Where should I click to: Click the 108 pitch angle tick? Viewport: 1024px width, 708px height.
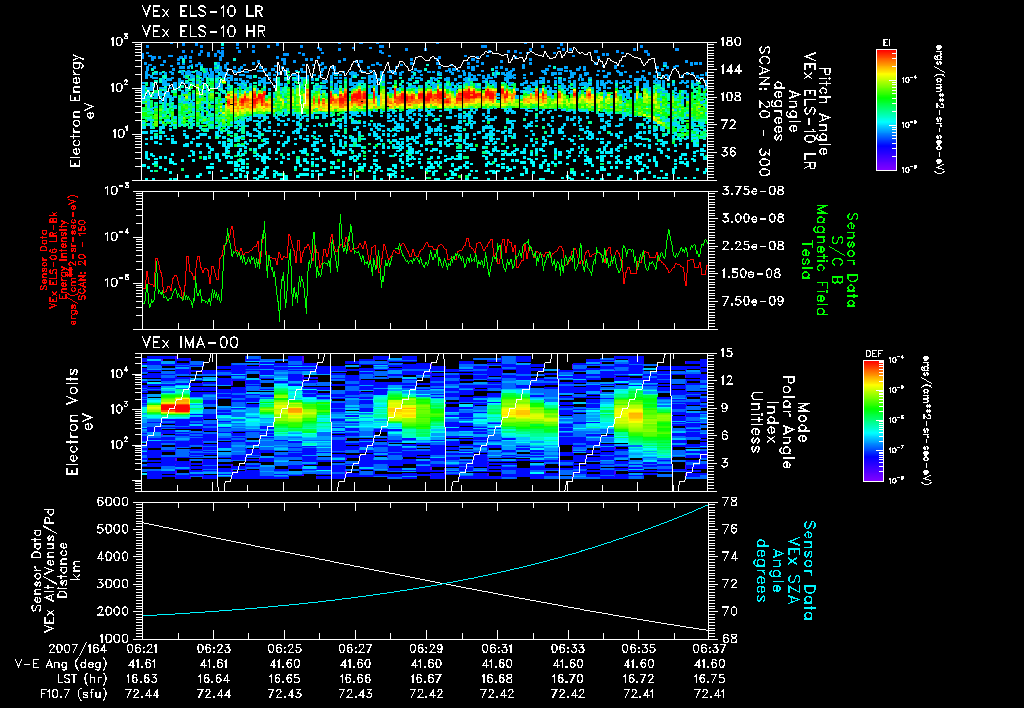coord(730,97)
